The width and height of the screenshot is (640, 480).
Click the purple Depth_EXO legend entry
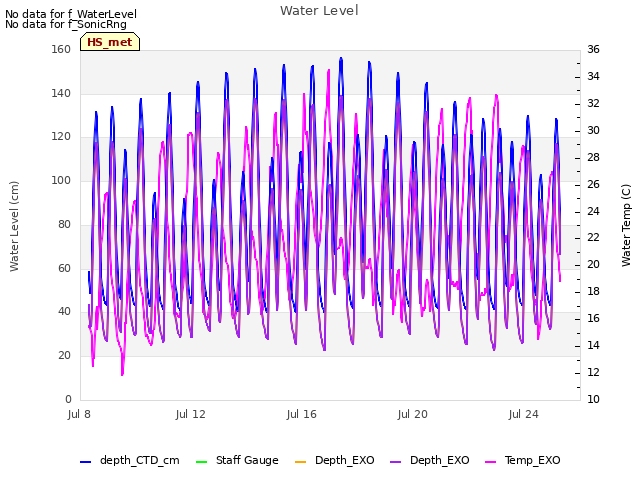[x=429, y=460]
